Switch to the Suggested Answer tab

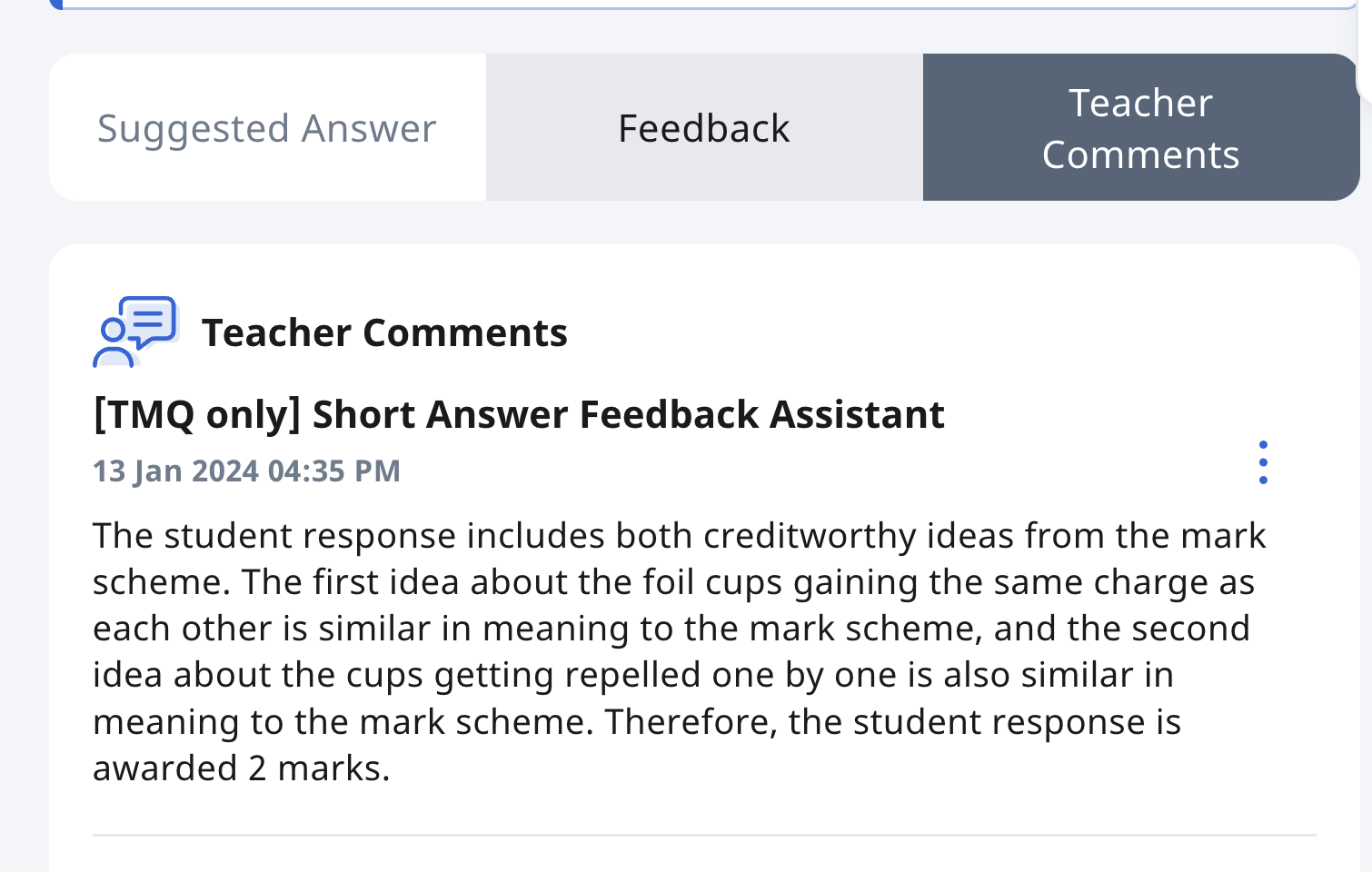pos(266,127)
